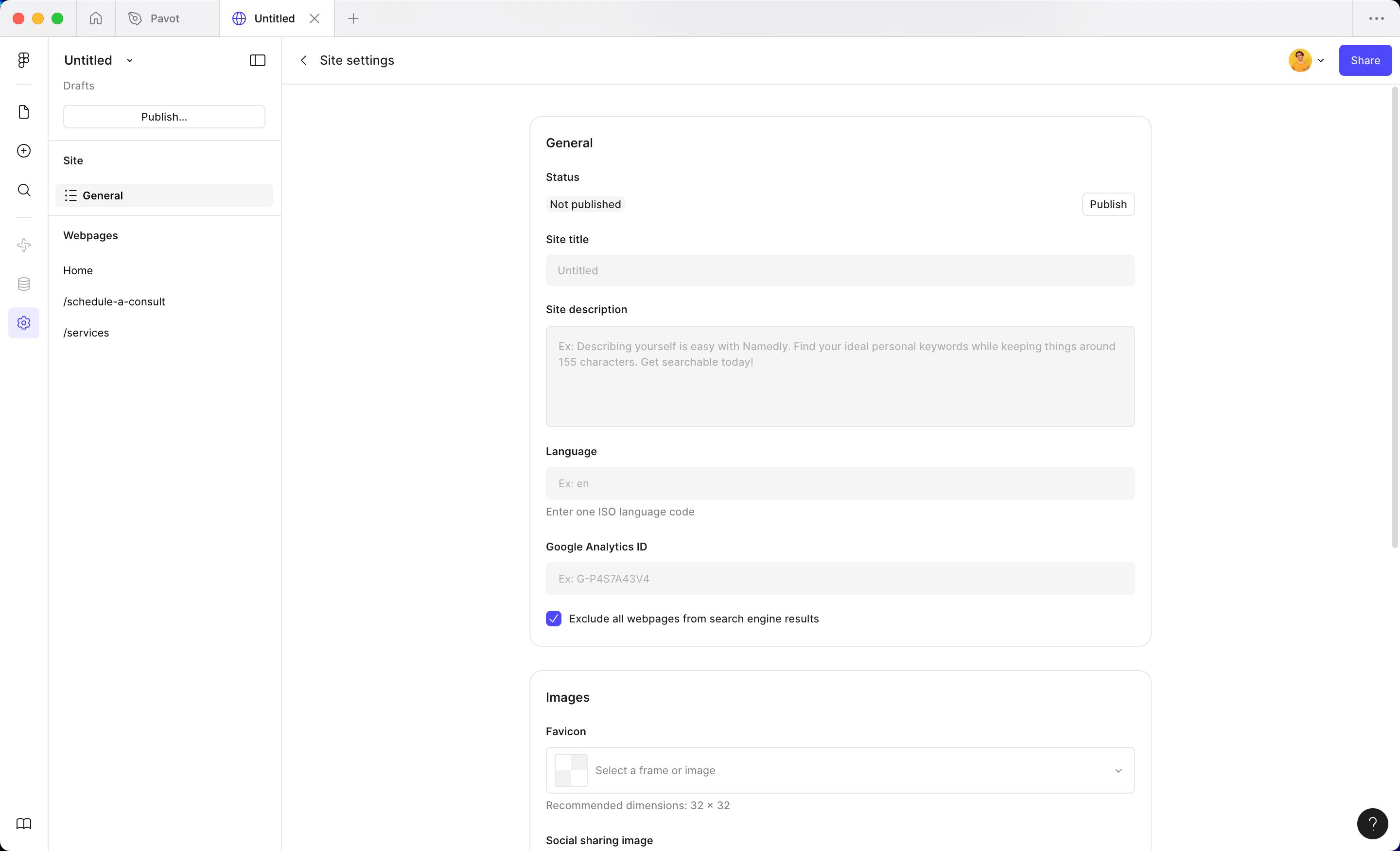Click the Social sharing image label
Screen dimensions: 1400x851
599,840
